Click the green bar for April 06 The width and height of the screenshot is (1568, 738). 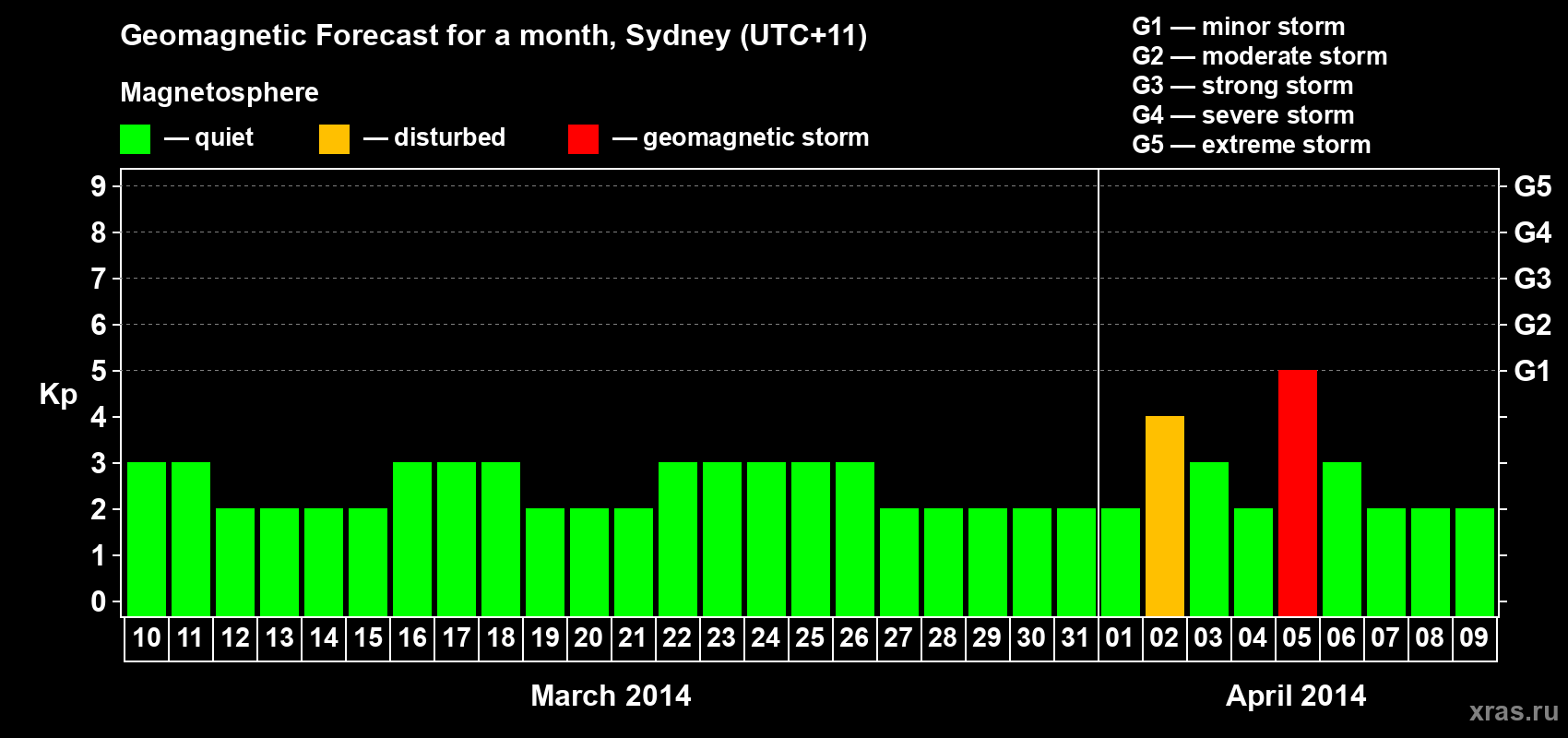(x=1341, y=539)
